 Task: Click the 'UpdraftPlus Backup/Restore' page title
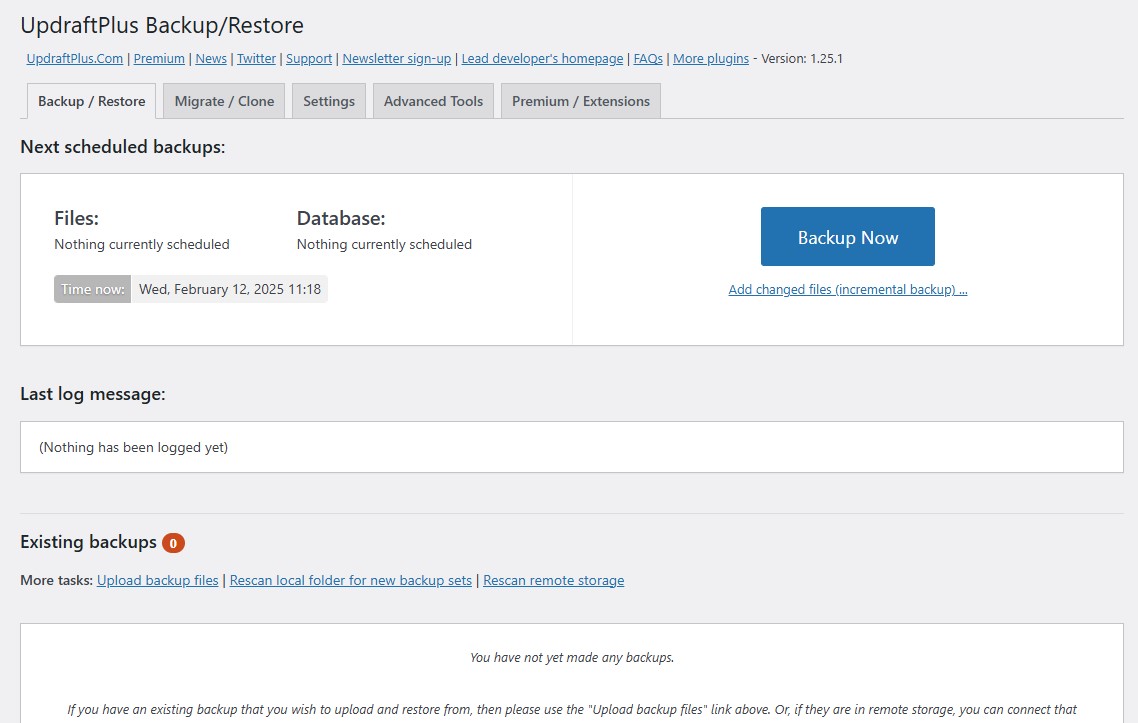click(x=162, y=25)
